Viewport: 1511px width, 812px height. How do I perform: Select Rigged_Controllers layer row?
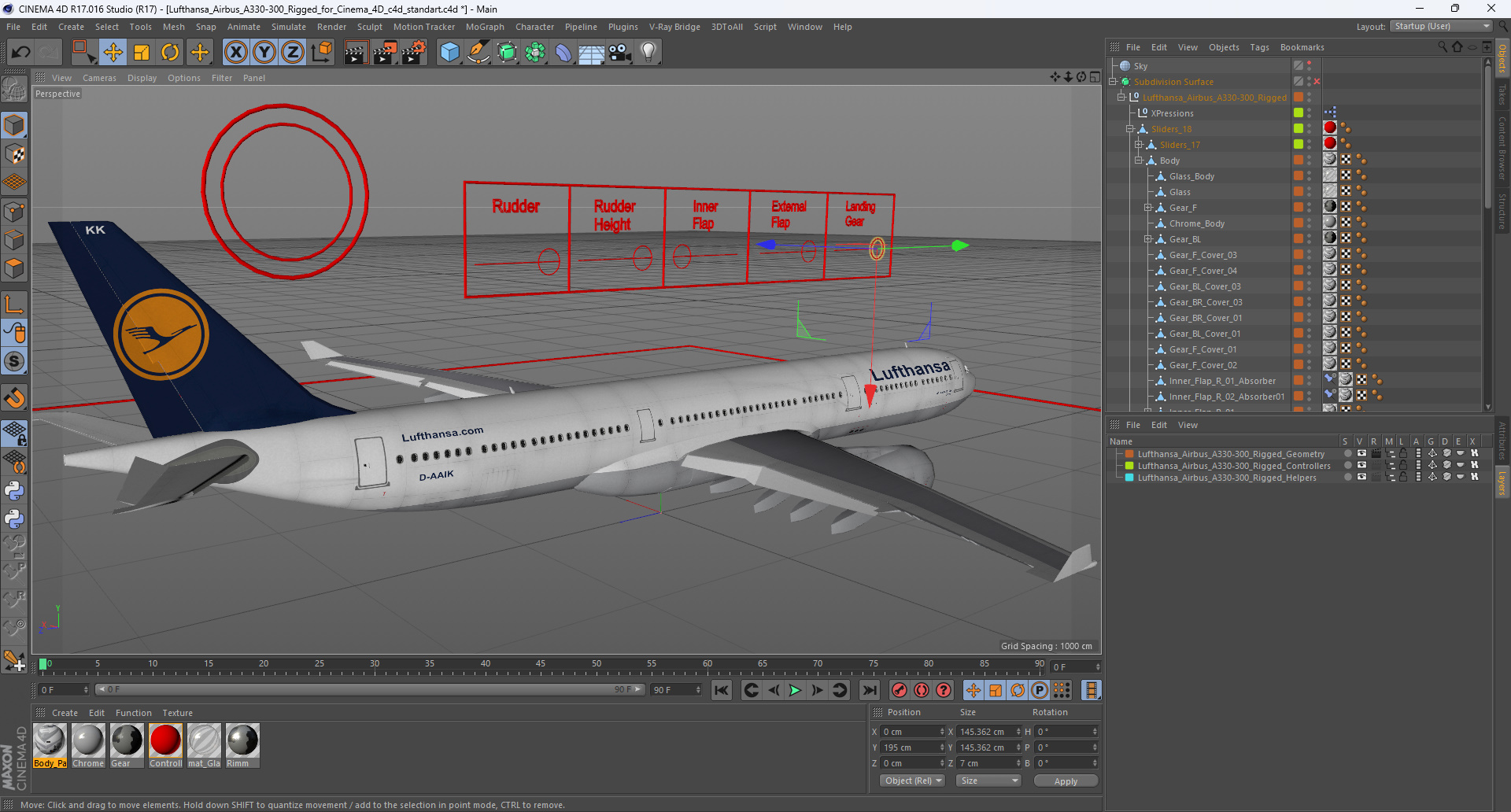[1234, 466]
